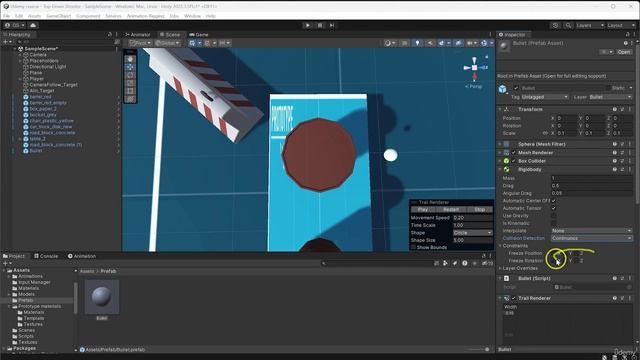
Task: Select the Rotate tool
Action: pyautogui.click(x=130, y=75)
